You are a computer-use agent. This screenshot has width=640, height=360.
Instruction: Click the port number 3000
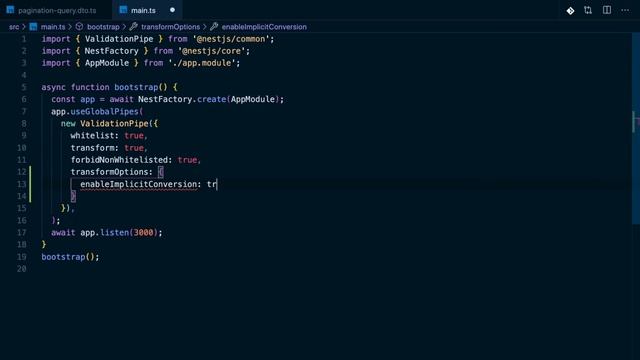pyautogui.click(x=143, y=233)
